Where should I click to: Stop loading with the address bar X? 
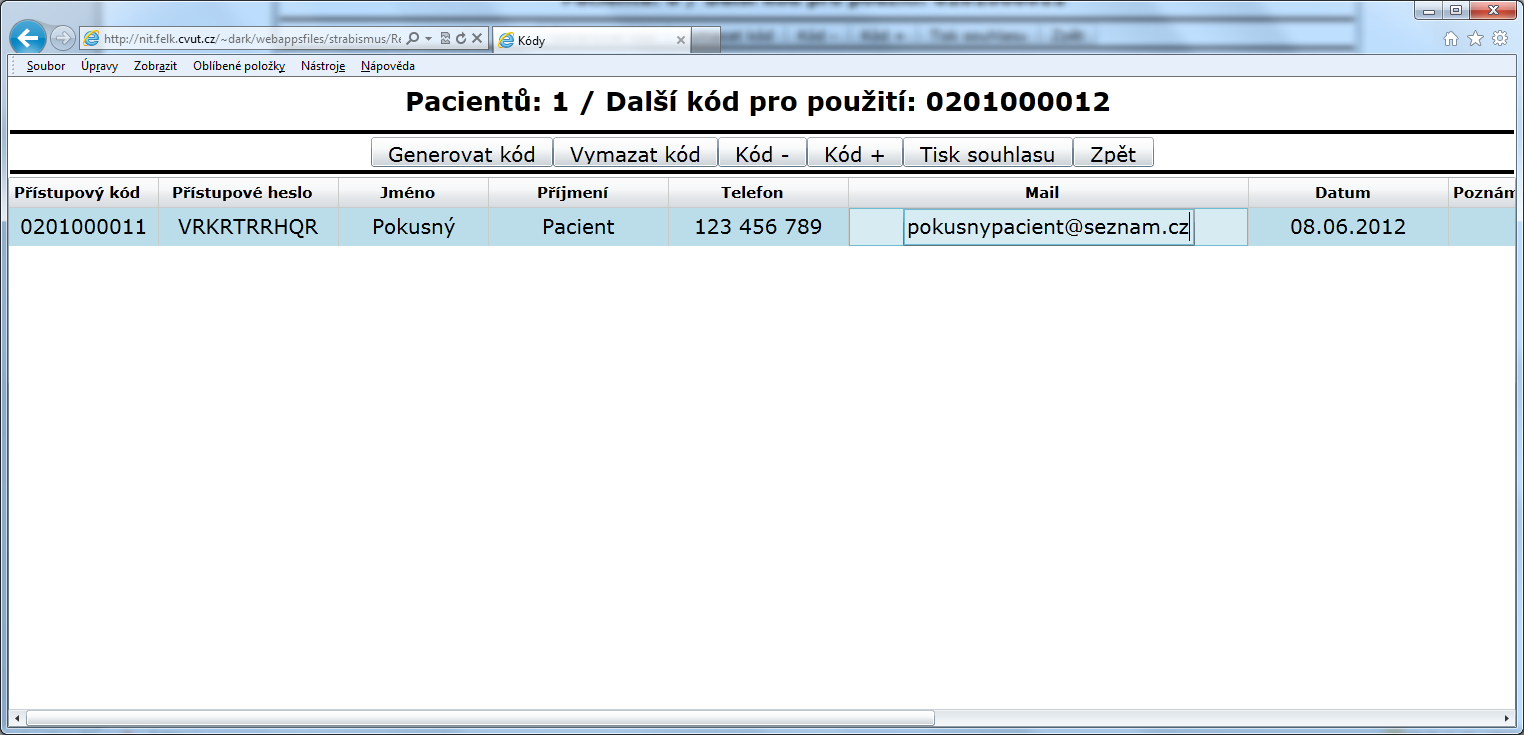point(477,39)
